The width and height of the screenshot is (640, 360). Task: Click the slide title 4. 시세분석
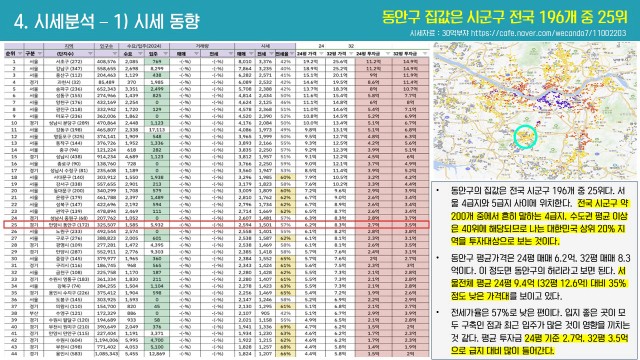[x=54, y=21]
